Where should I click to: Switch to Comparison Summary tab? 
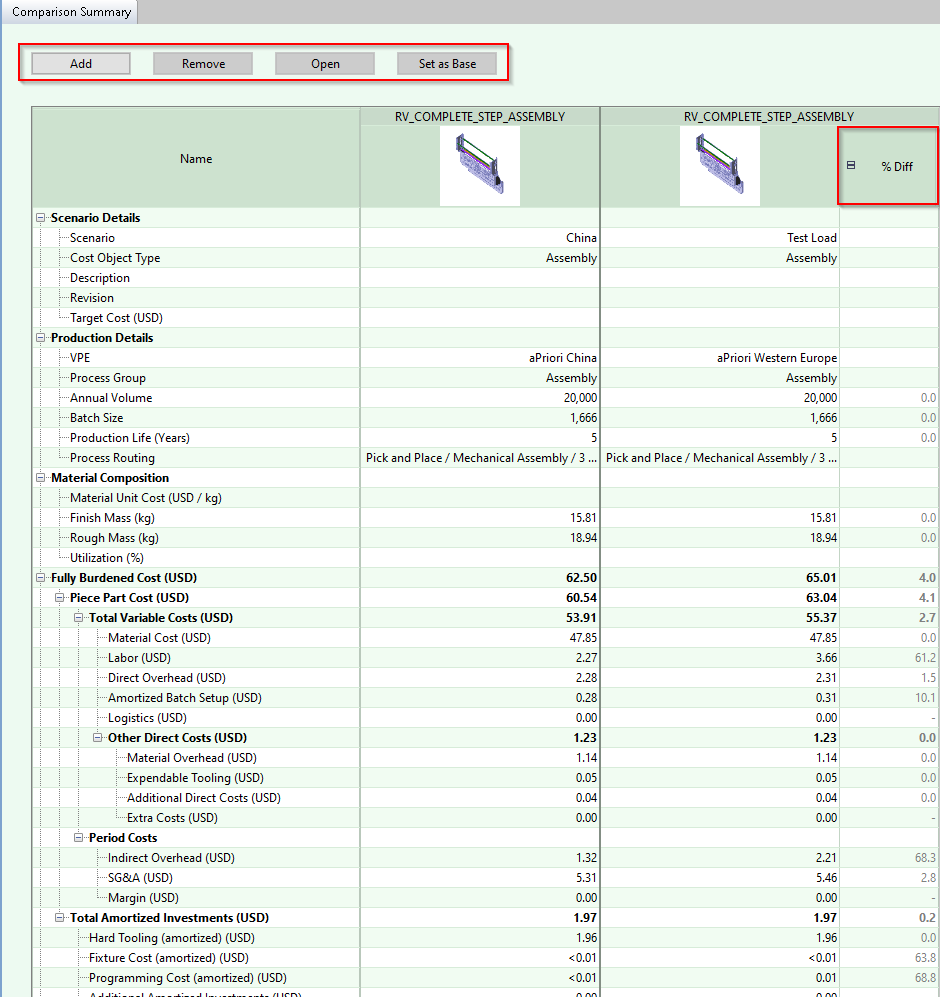pyautogui.click(x=71, y=12)
